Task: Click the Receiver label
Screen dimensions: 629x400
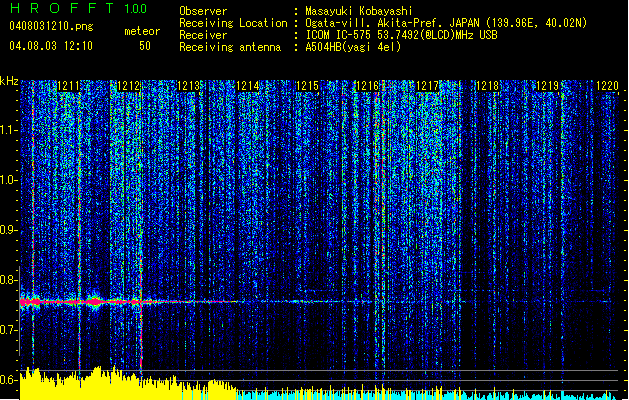Action: [203, 35]
